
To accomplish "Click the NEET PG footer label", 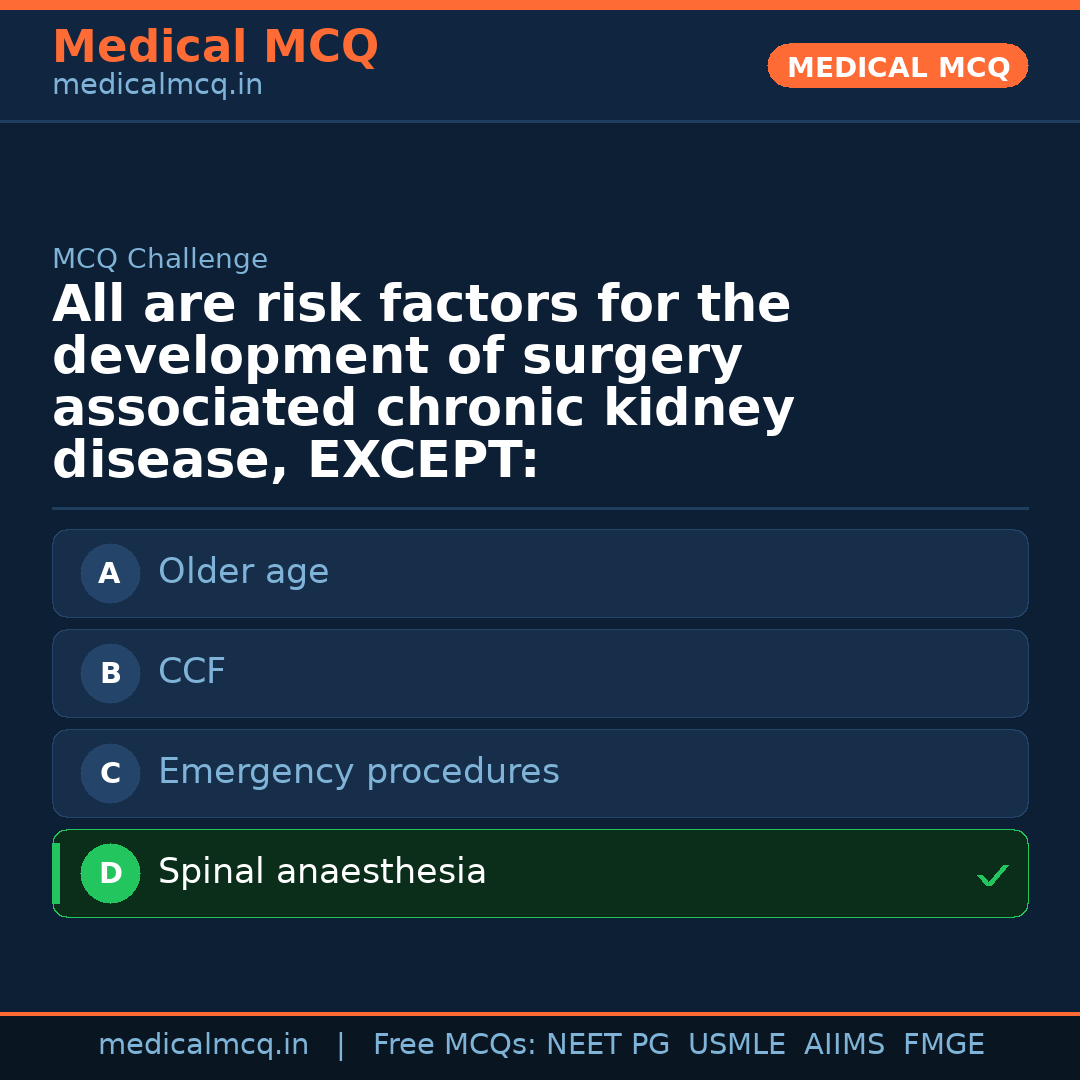I will 607,1043.
